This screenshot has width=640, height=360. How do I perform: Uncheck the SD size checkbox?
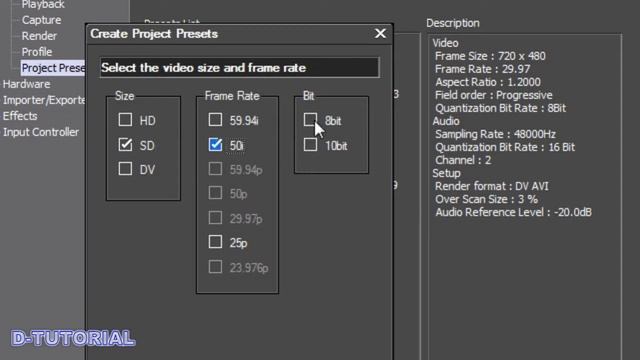tap(125, 144)
